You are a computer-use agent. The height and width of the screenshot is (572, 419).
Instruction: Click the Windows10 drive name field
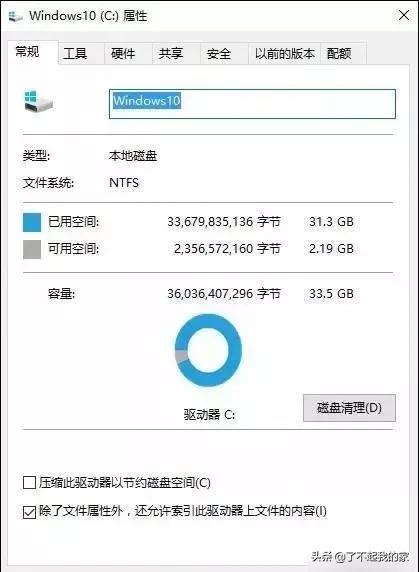(x=252, y=104)
